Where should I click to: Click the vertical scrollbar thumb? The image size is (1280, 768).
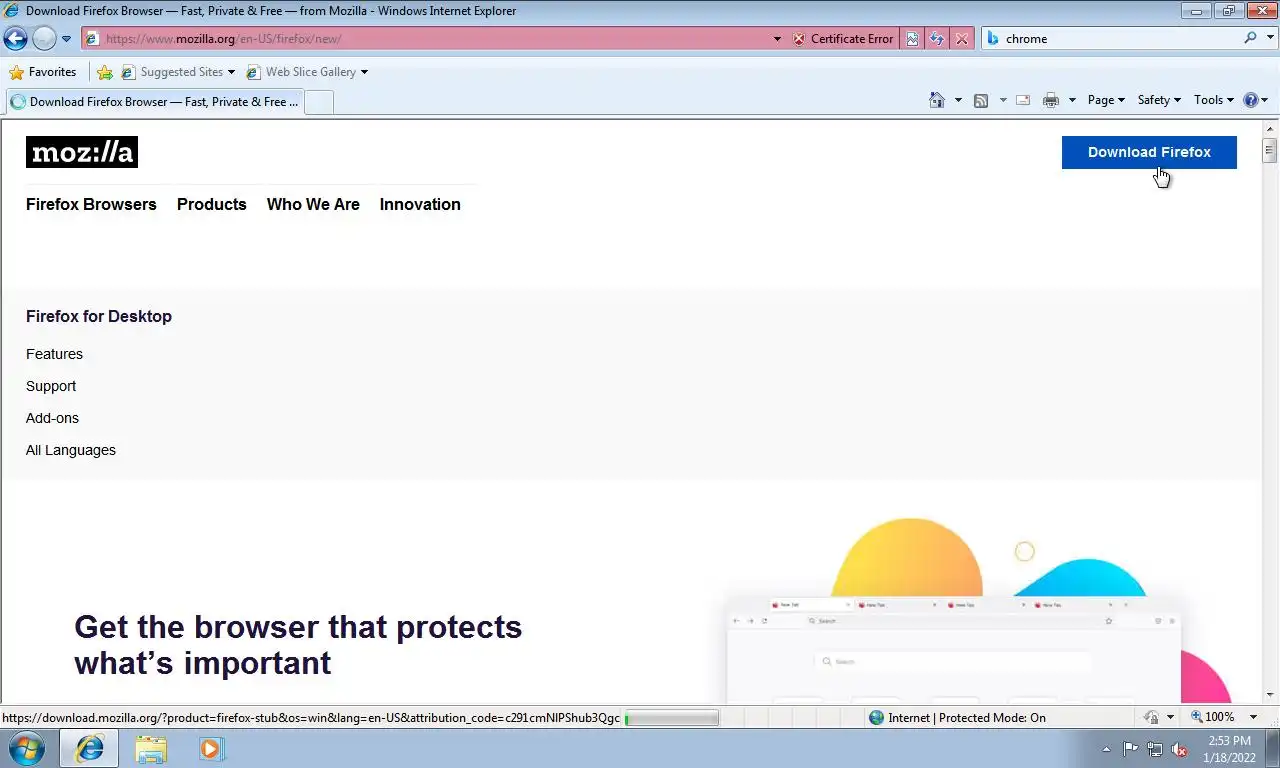click(1270, 151)
